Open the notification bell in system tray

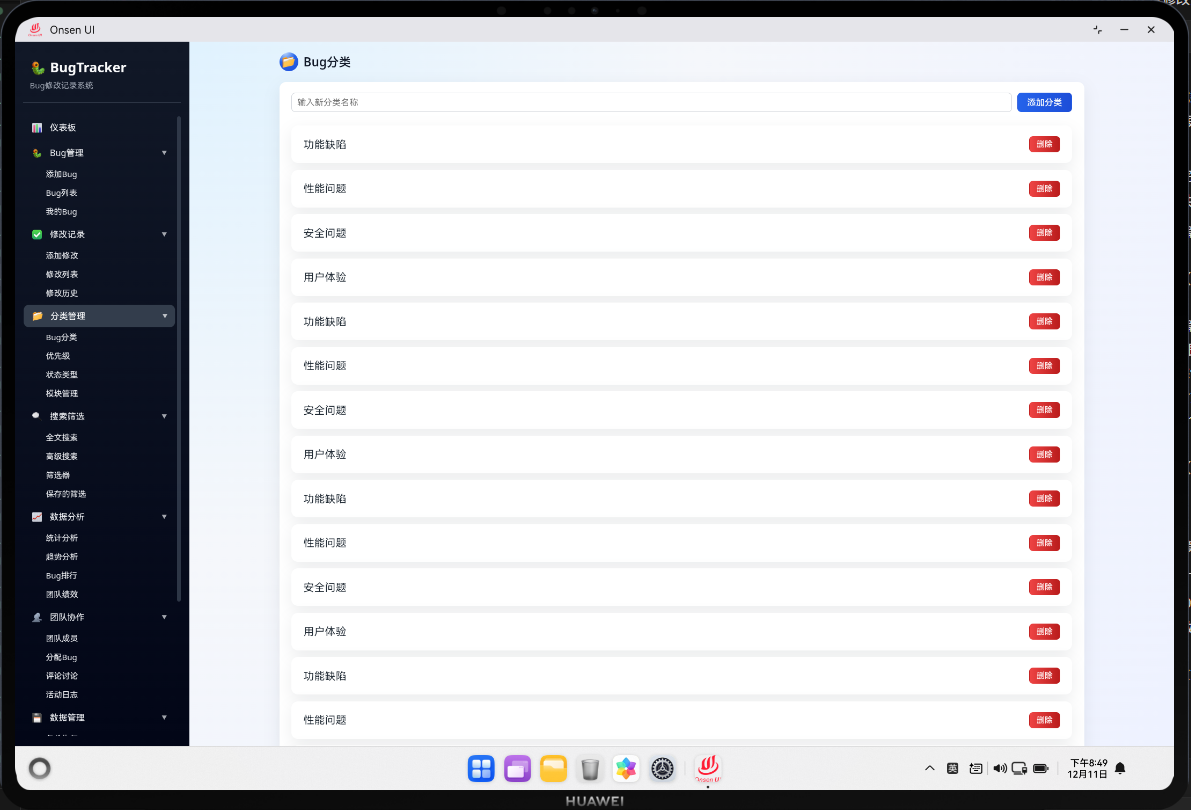click(1120, 768)
